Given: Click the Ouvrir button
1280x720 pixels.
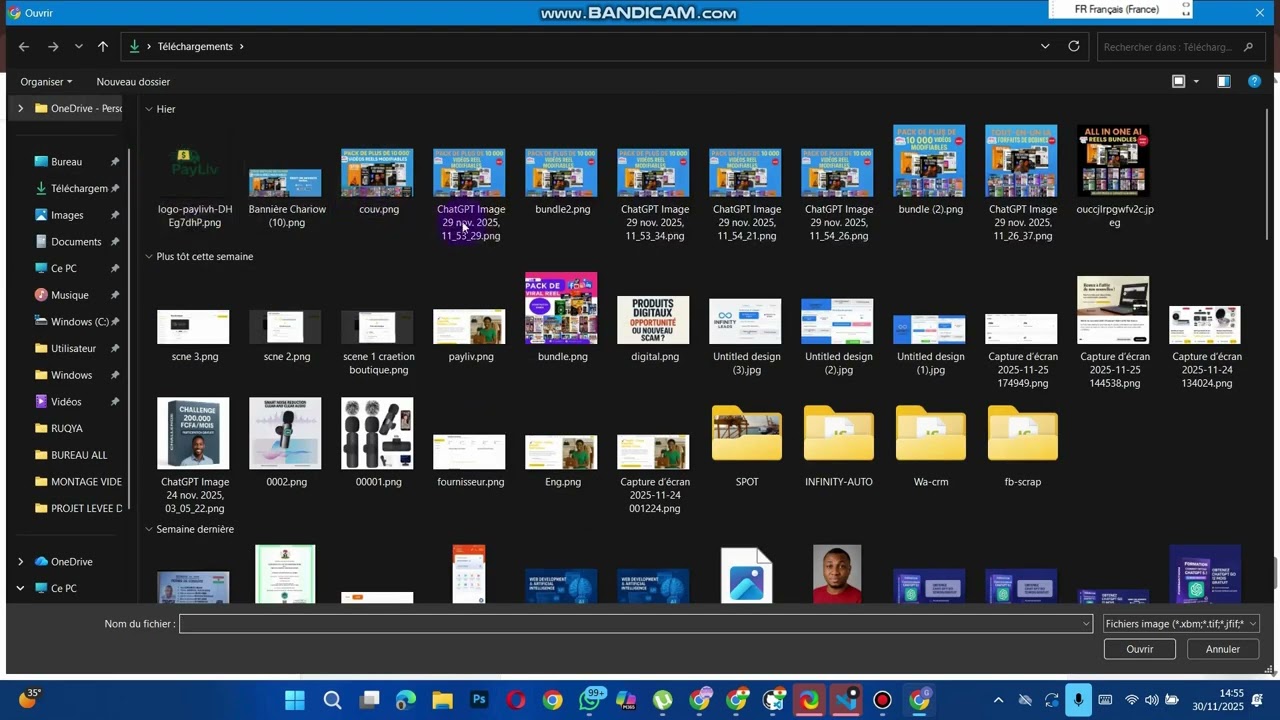Looking at the screenshot, I should coord(1139,649).
